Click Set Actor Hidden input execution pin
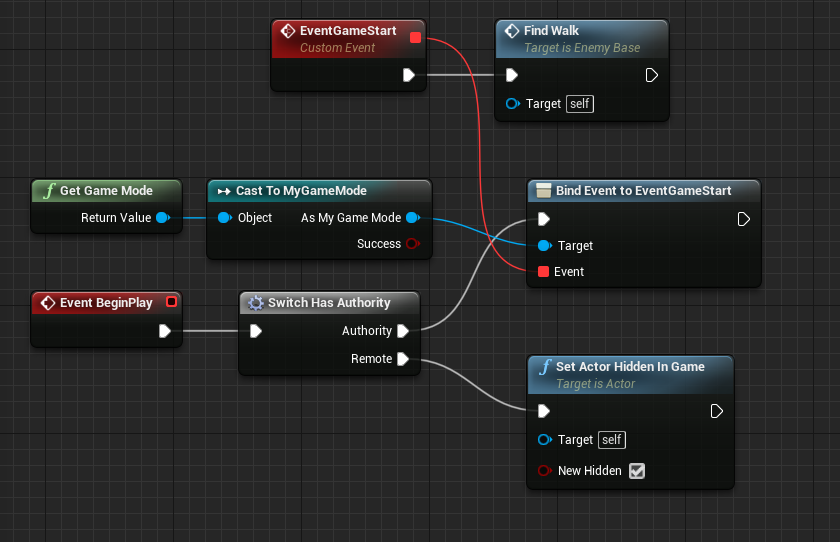Image resolution: width=840 pixels, height=542 pixels. pos(544,411)
